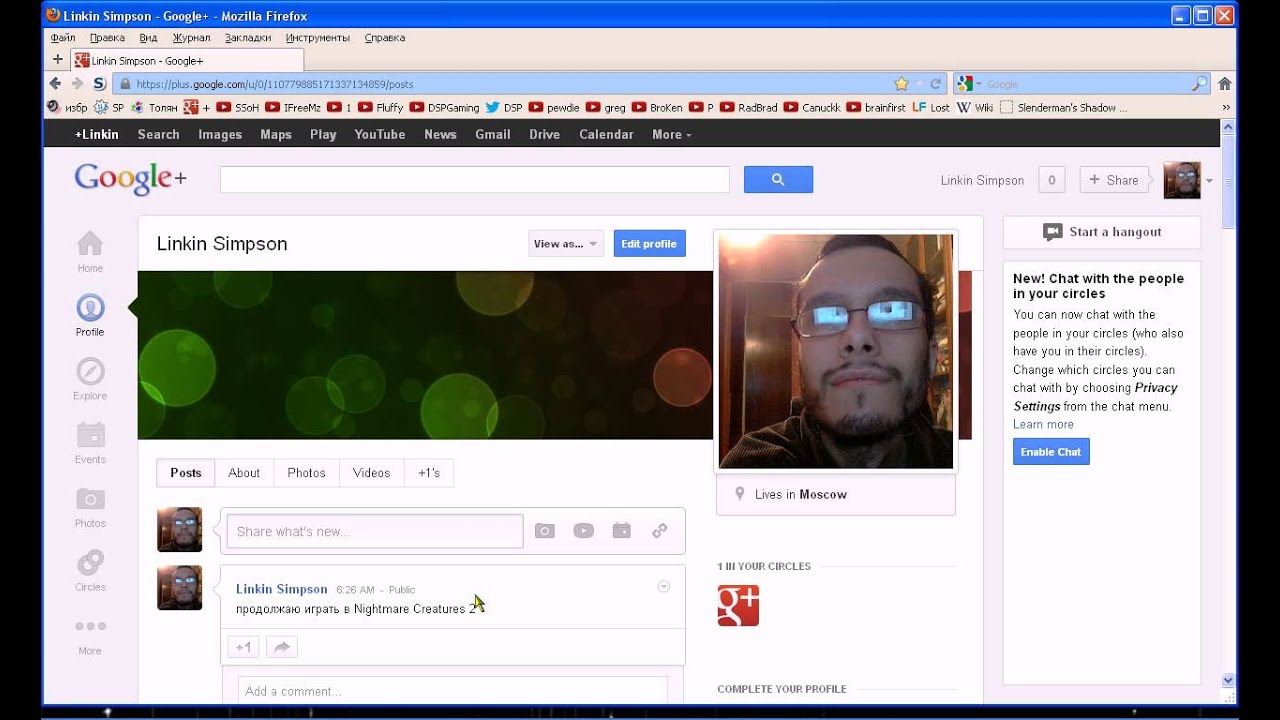Viewport: 1280px width, 720px height.
Task: Open the notifications counter box
Action: [1051, 180]
